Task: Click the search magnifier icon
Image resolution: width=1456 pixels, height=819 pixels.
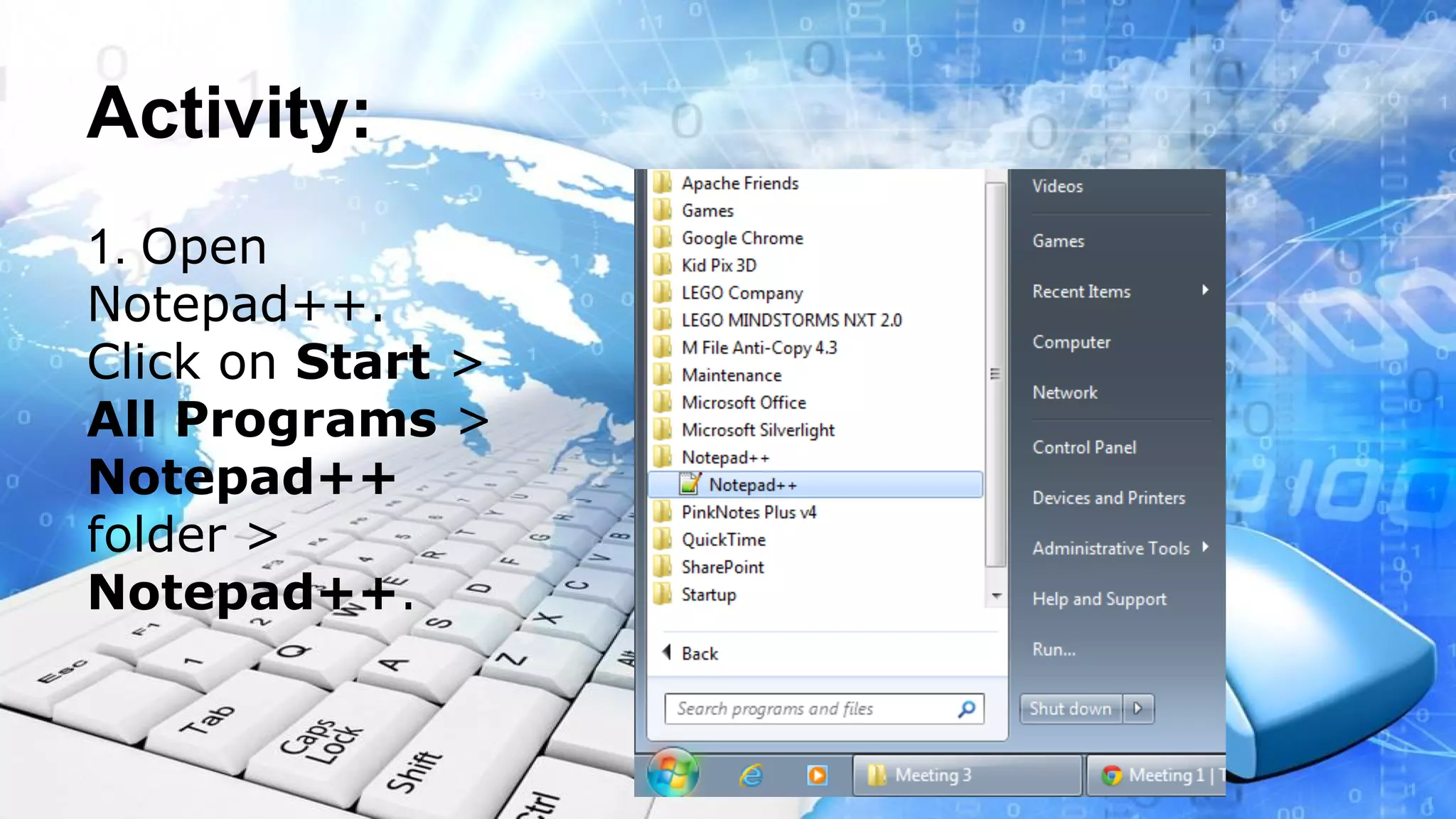Action: point(966,709)
